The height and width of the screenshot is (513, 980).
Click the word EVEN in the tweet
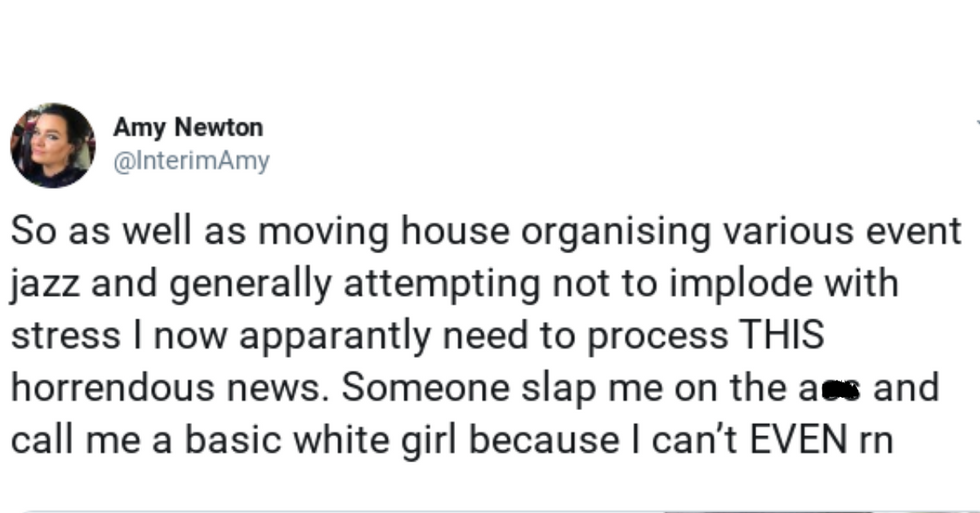tap(798, 439)
